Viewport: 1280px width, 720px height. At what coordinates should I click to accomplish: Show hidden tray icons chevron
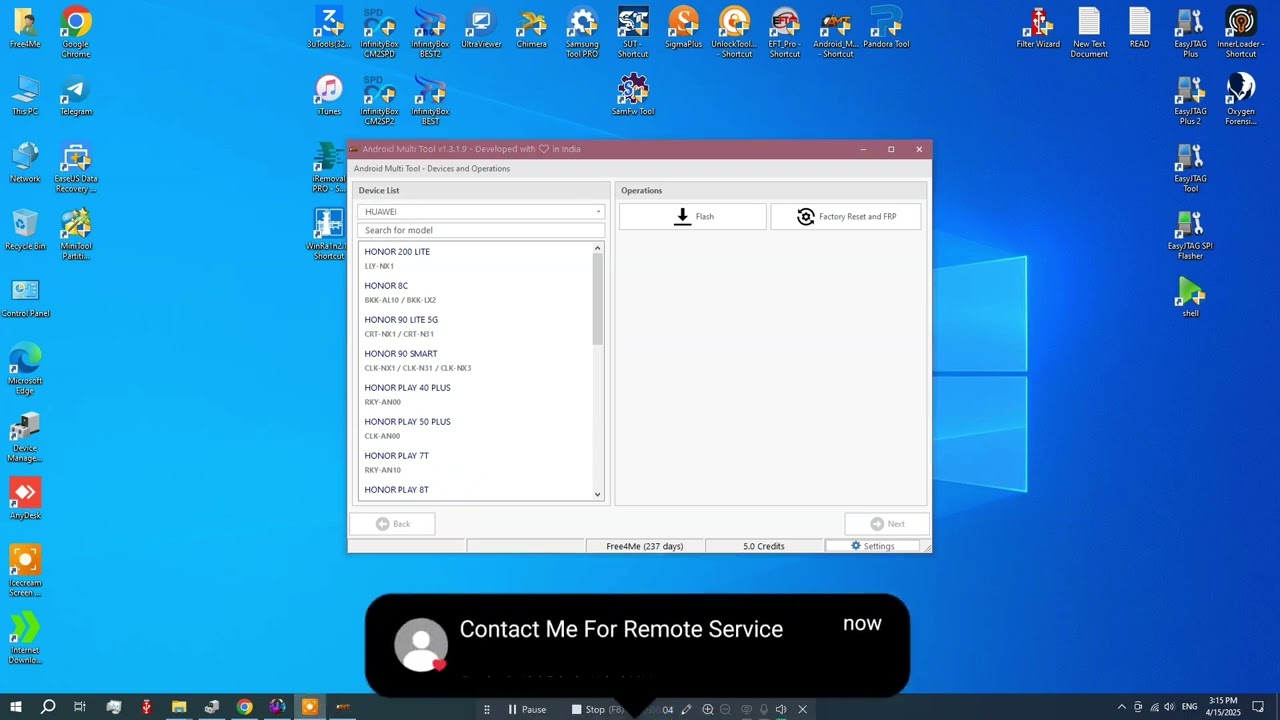click(x=1121, y=708)
